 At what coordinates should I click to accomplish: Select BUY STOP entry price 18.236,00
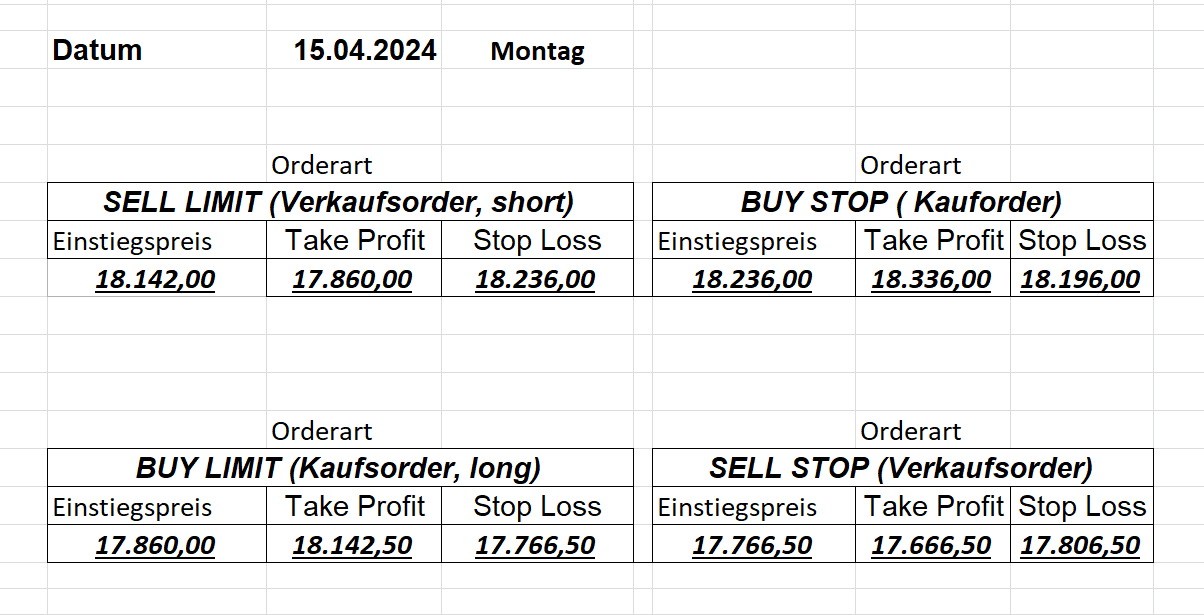coord(752,279)
